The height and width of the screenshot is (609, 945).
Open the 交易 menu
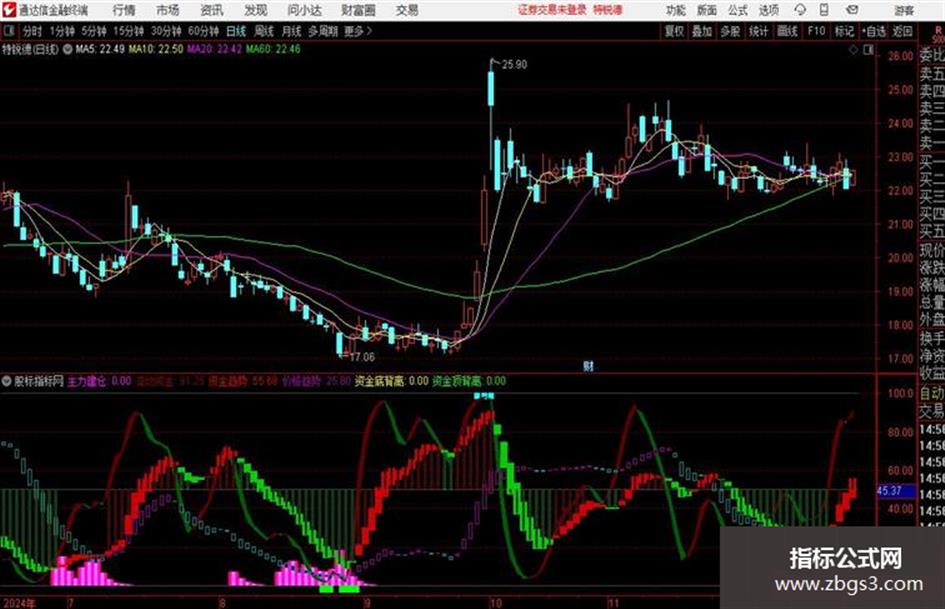pyautogui.click(x=407, y=10)
